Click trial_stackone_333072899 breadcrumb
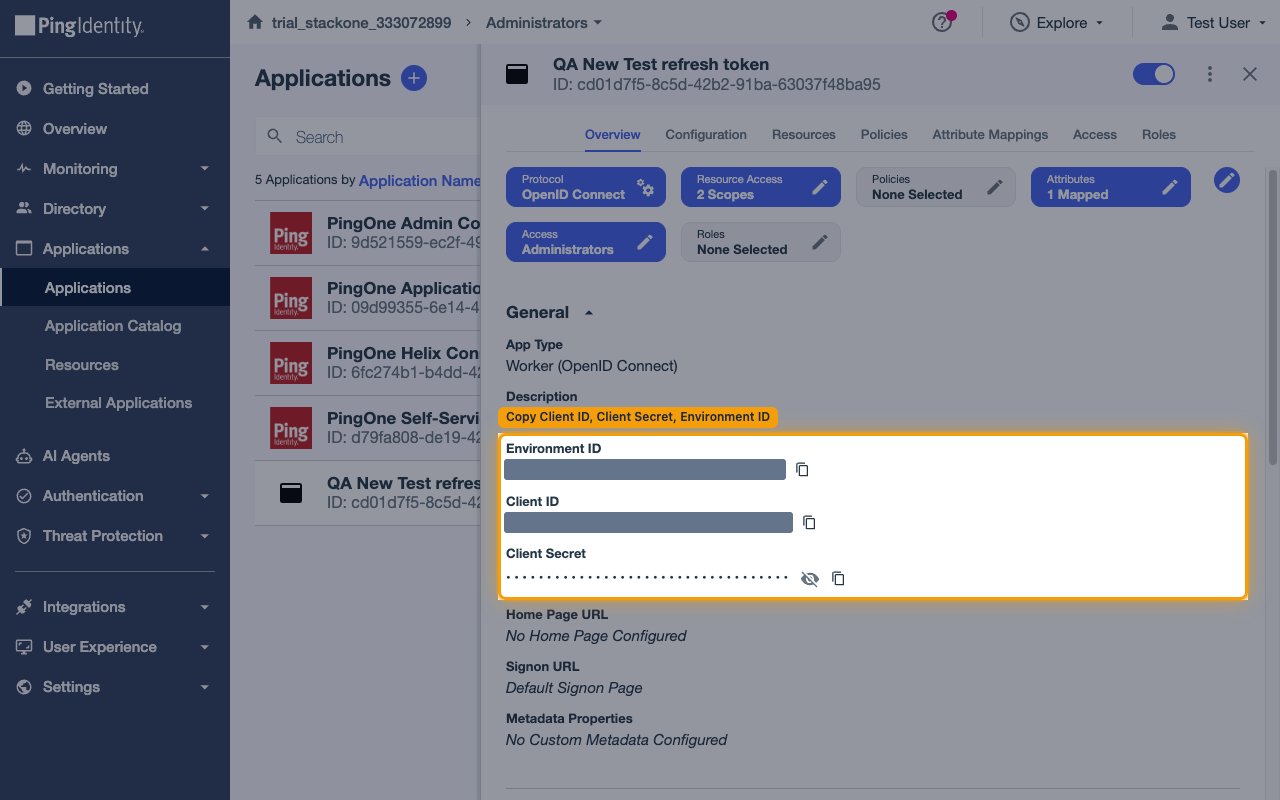The width and height of the screenshot is (1280, 800). pyautogui.click(x=361, y=22)
